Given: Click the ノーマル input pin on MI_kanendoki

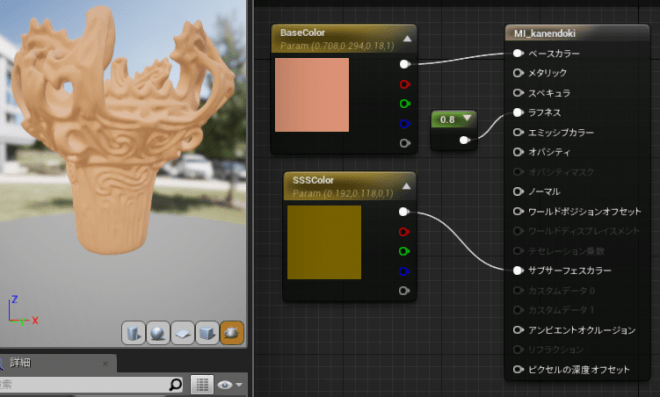Looking at the screenshot, I should click(518, 192).
